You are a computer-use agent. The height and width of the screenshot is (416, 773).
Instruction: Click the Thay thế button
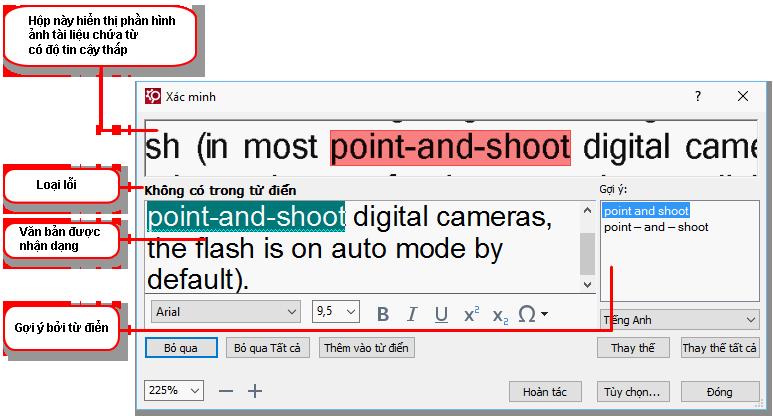[633, 348]
